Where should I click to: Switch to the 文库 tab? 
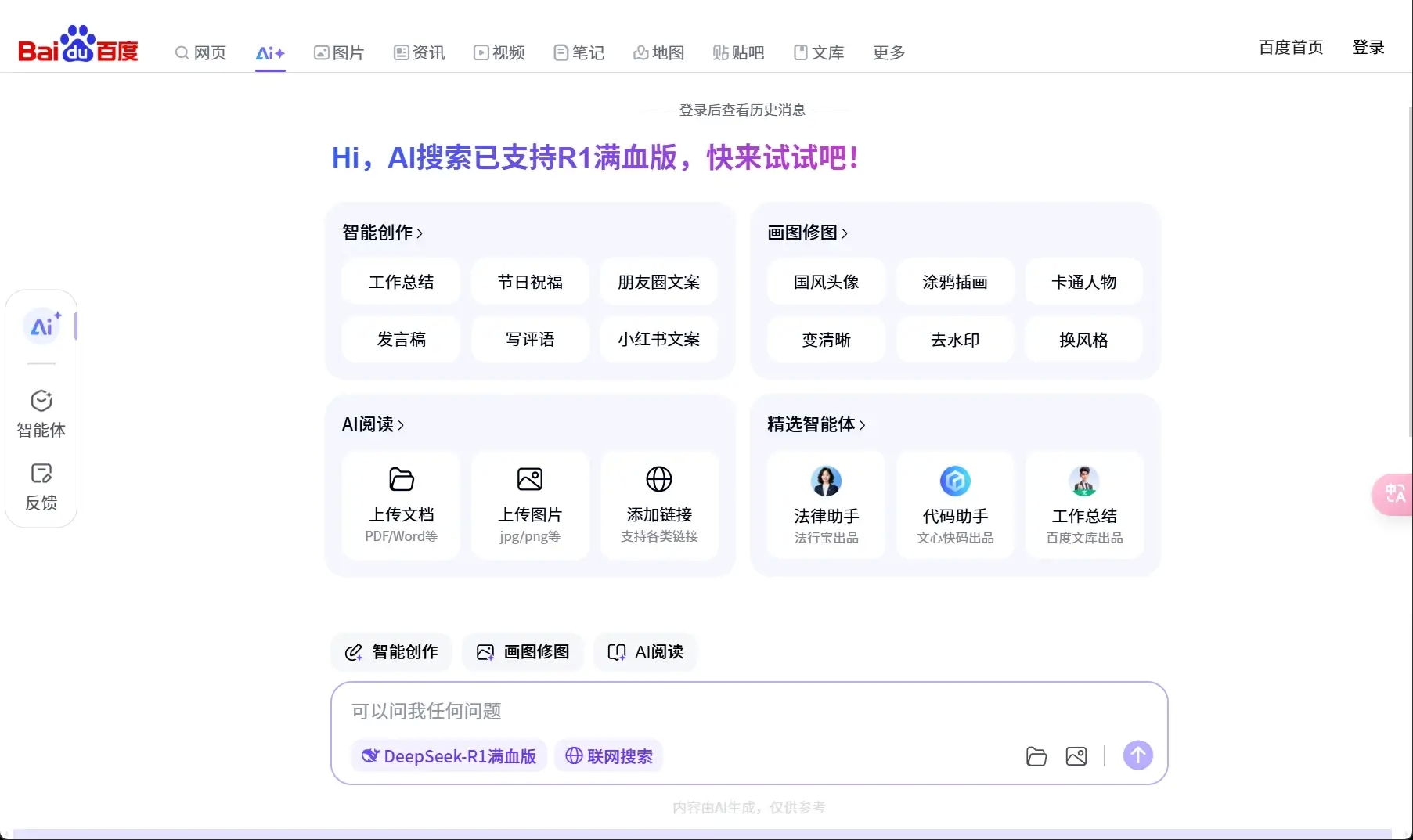(x=819, y=52)
